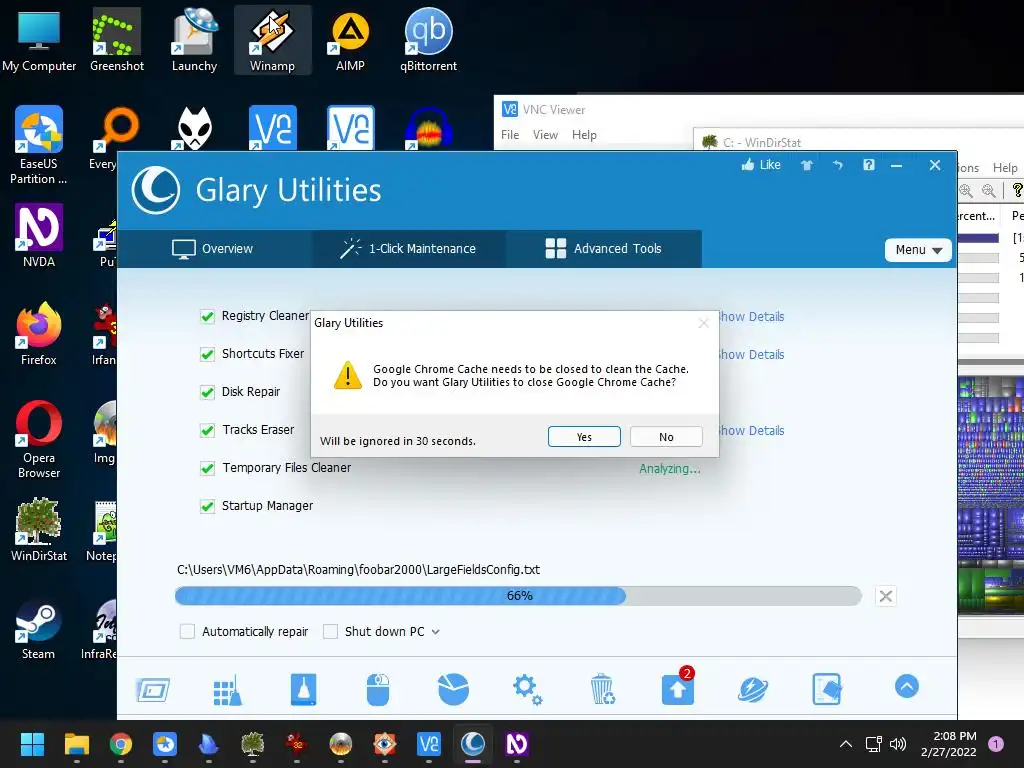
Task: Click the taskbar clock showing 2:08 PM
Action: point(948,744)
